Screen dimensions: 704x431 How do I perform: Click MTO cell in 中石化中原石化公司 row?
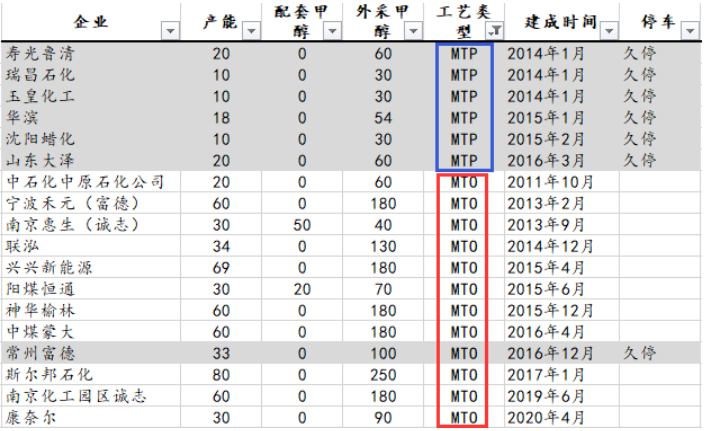(x=464, y=182)
